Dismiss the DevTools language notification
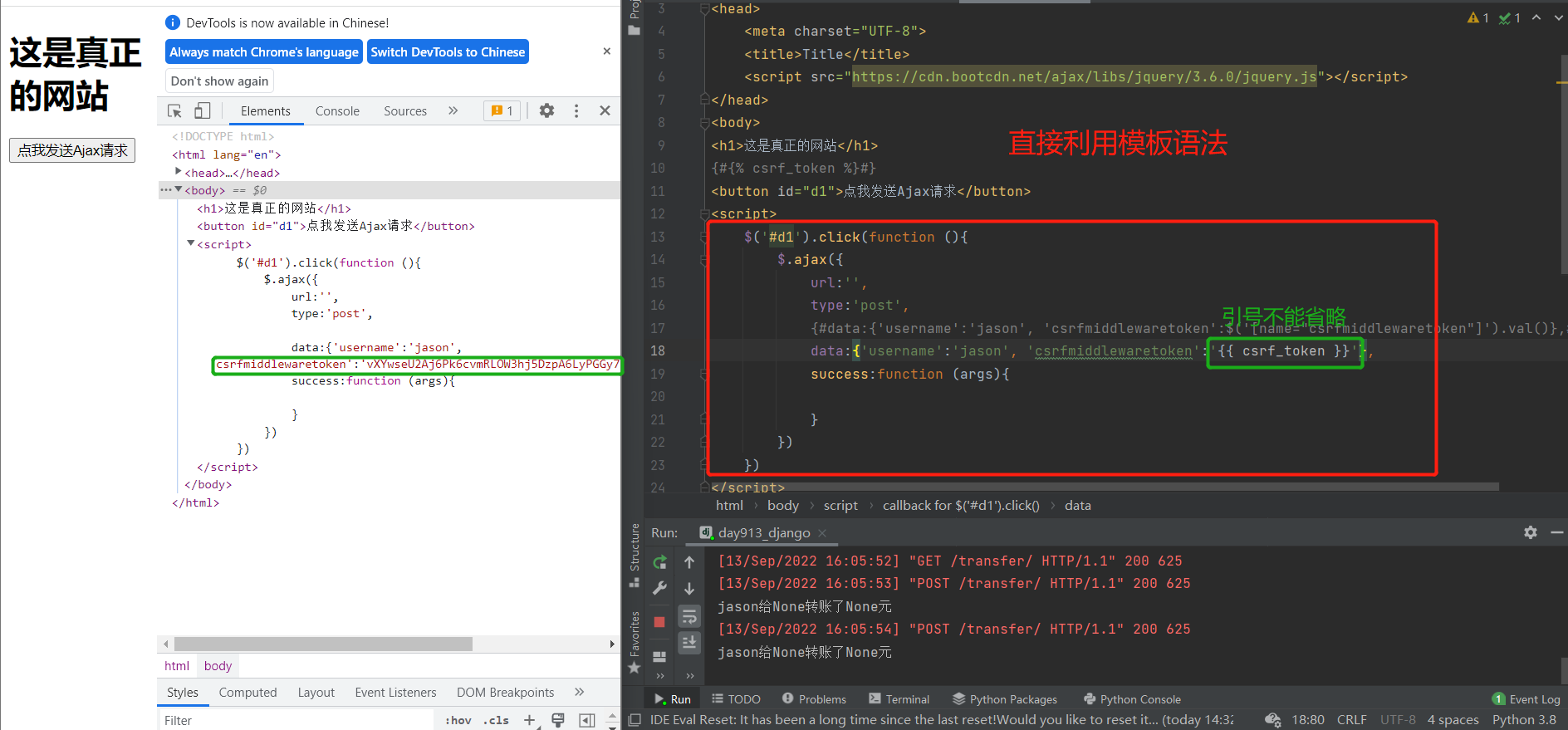This screenshot has width=1568, height=730. 607,51
